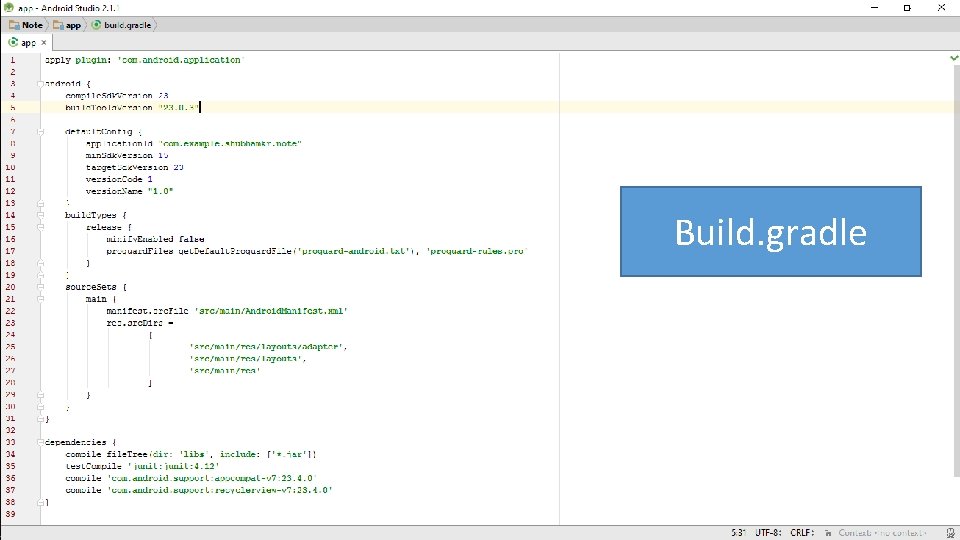Select the app editor tab
960x540 pixels.
click(x=28, y=42)
